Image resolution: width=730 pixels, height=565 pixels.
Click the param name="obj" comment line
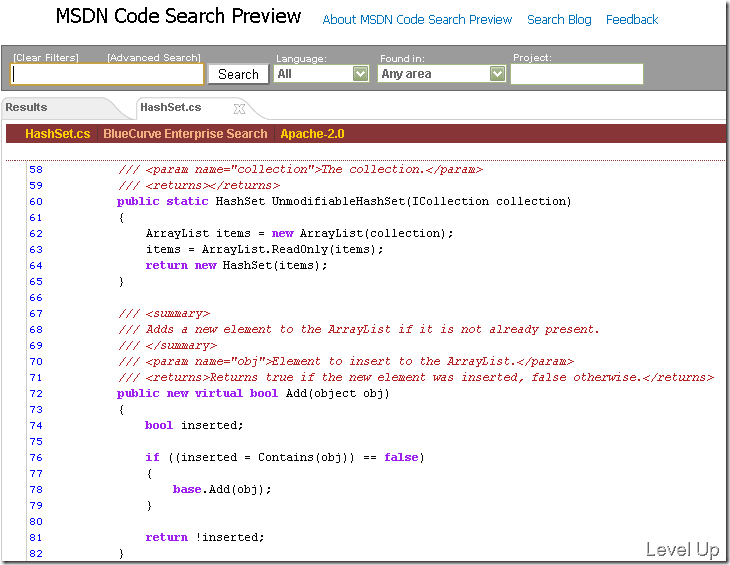pyautogui.click(x=346, y=362)
